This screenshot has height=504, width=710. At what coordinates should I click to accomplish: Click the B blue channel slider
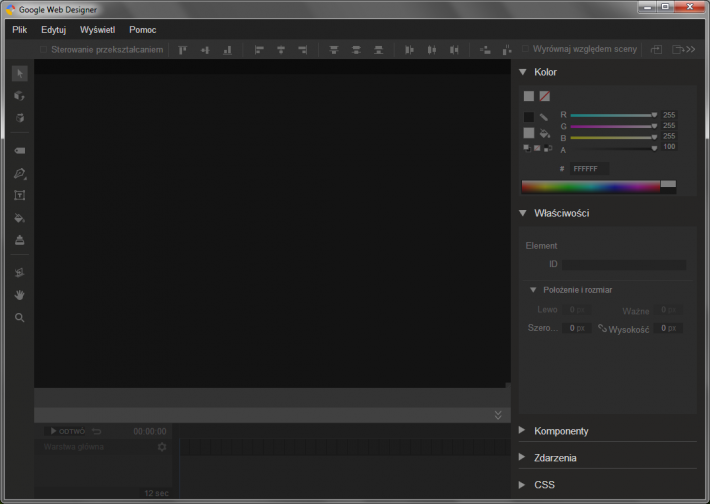[x=614, y=137]
